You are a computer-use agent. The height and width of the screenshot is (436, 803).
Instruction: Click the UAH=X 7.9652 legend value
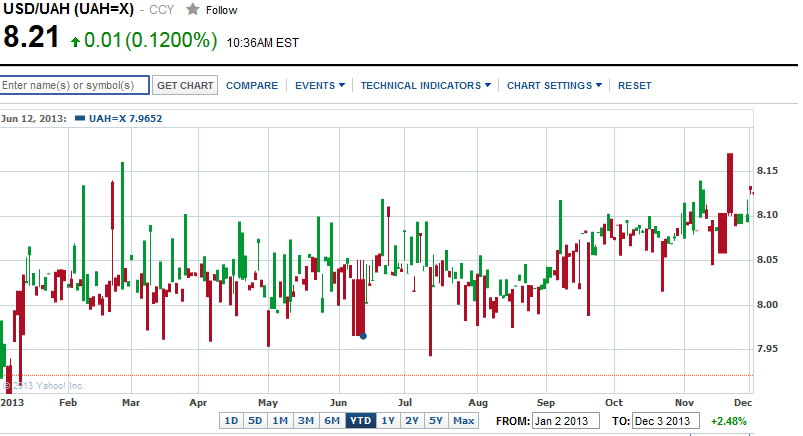click(x=125, y=118)
